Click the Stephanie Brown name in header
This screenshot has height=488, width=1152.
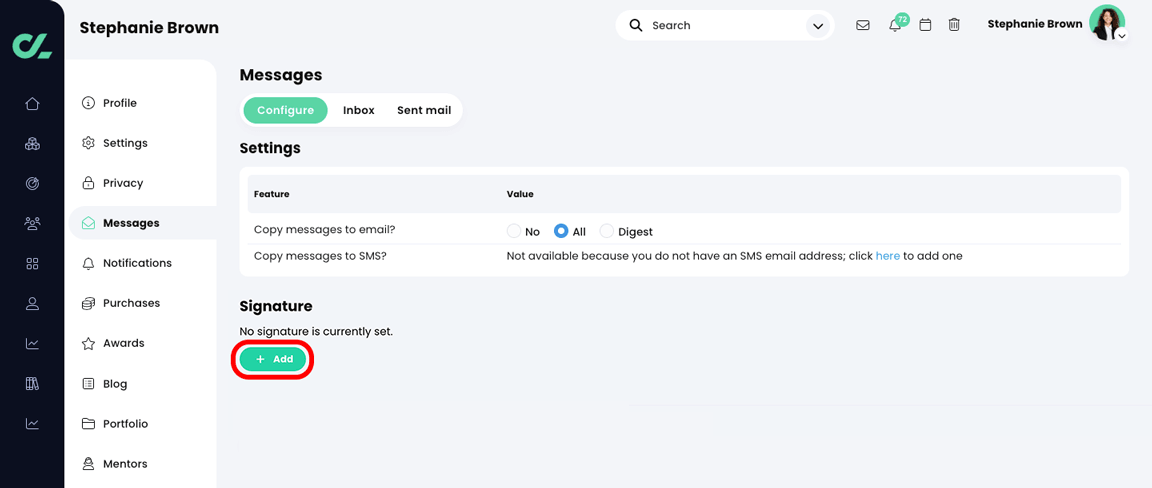coord(1034,24)
